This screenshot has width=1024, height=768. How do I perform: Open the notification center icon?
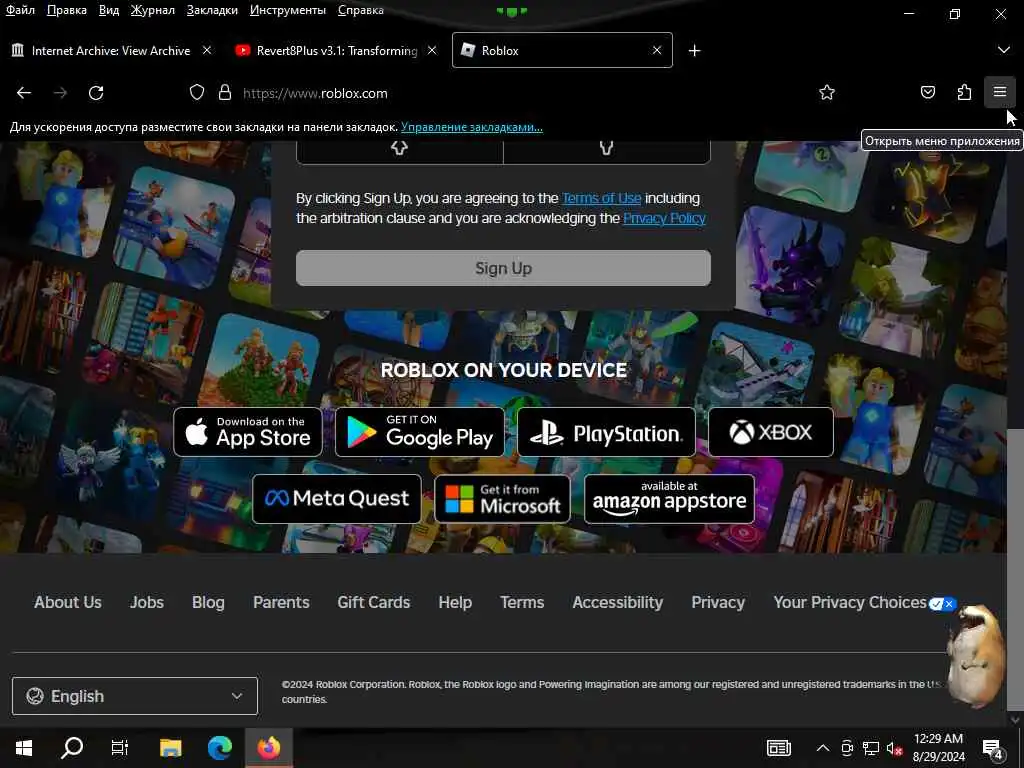993,749
